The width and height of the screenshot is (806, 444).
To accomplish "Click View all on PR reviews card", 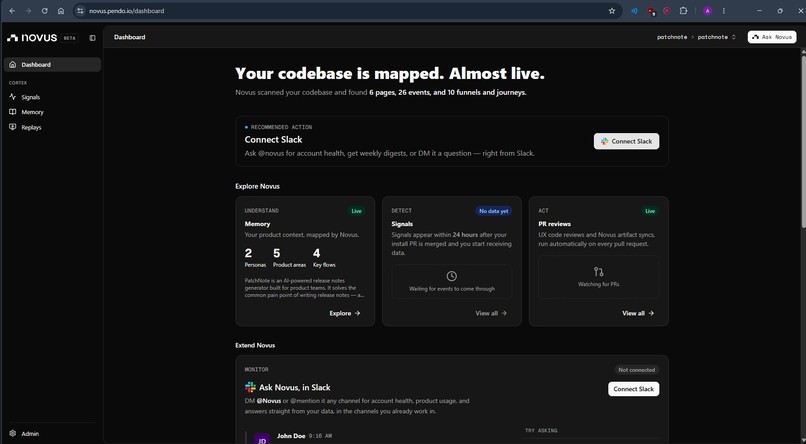I will pyautogui.click(x=638, y=313).
